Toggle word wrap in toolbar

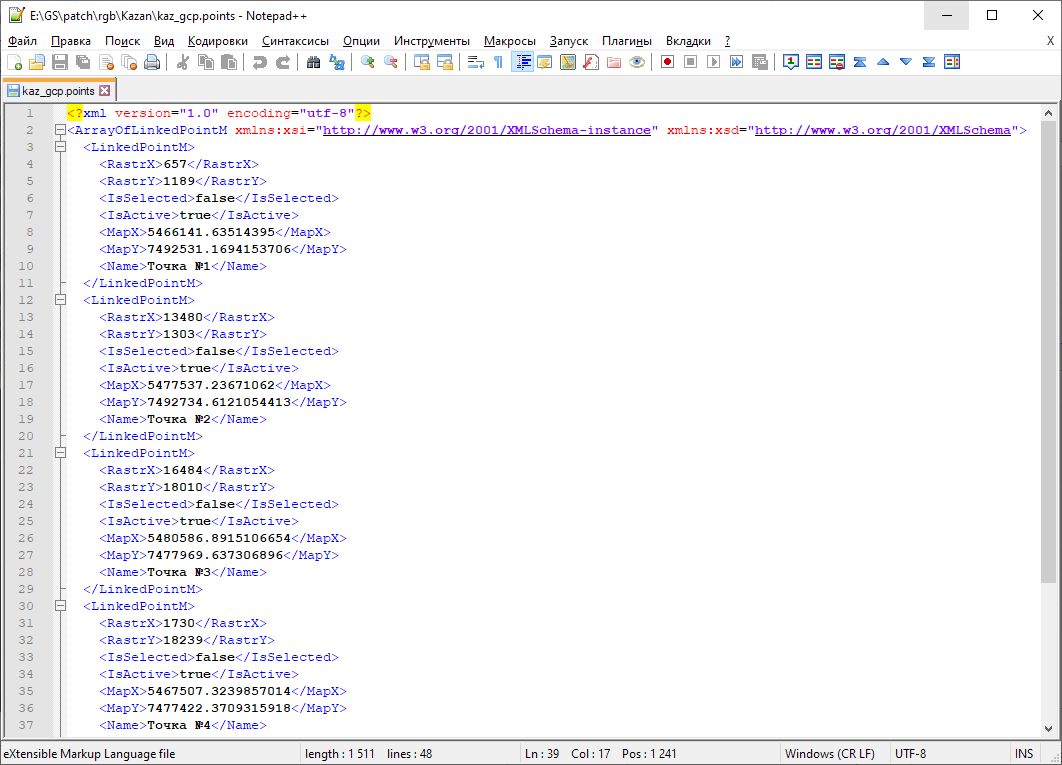tap(475, 62)
